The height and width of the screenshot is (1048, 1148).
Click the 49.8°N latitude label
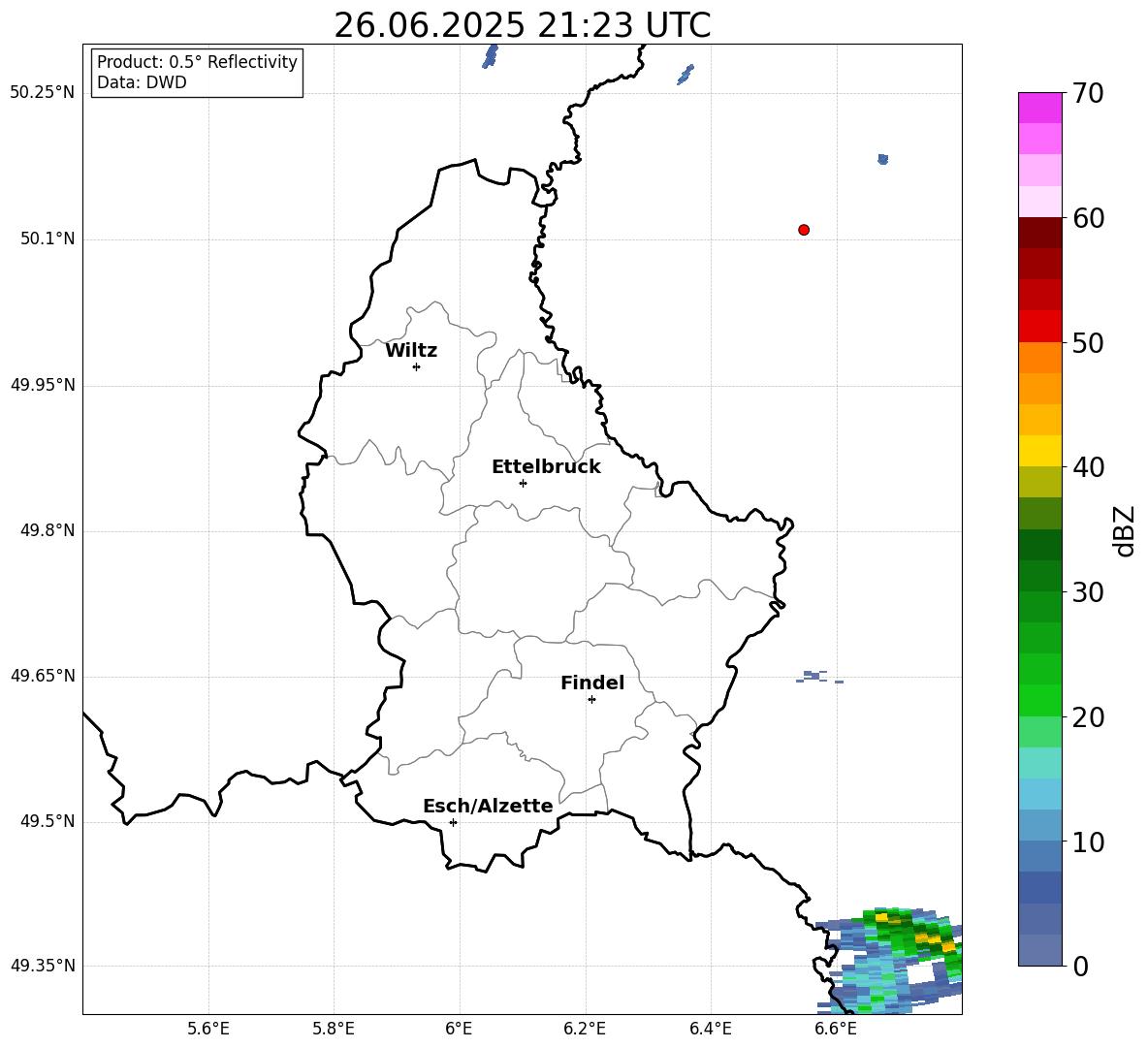pyautogui.click(x=48, y=530)
